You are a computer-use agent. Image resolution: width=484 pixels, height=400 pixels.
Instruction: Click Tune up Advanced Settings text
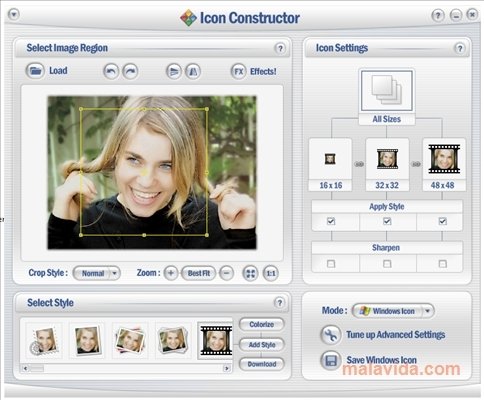pos(395,335)
